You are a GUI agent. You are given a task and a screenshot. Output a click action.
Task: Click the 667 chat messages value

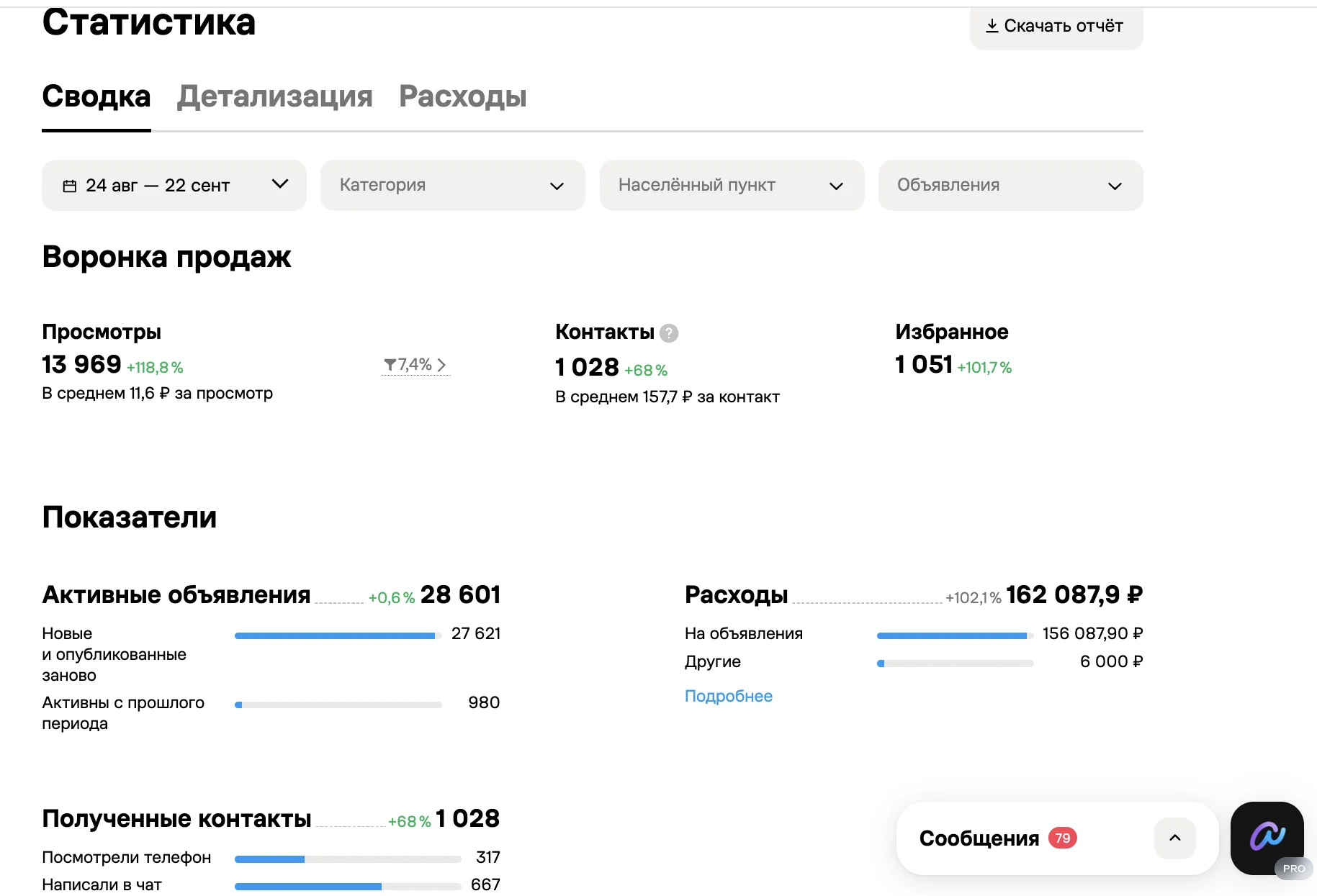[x=485, y=884]
